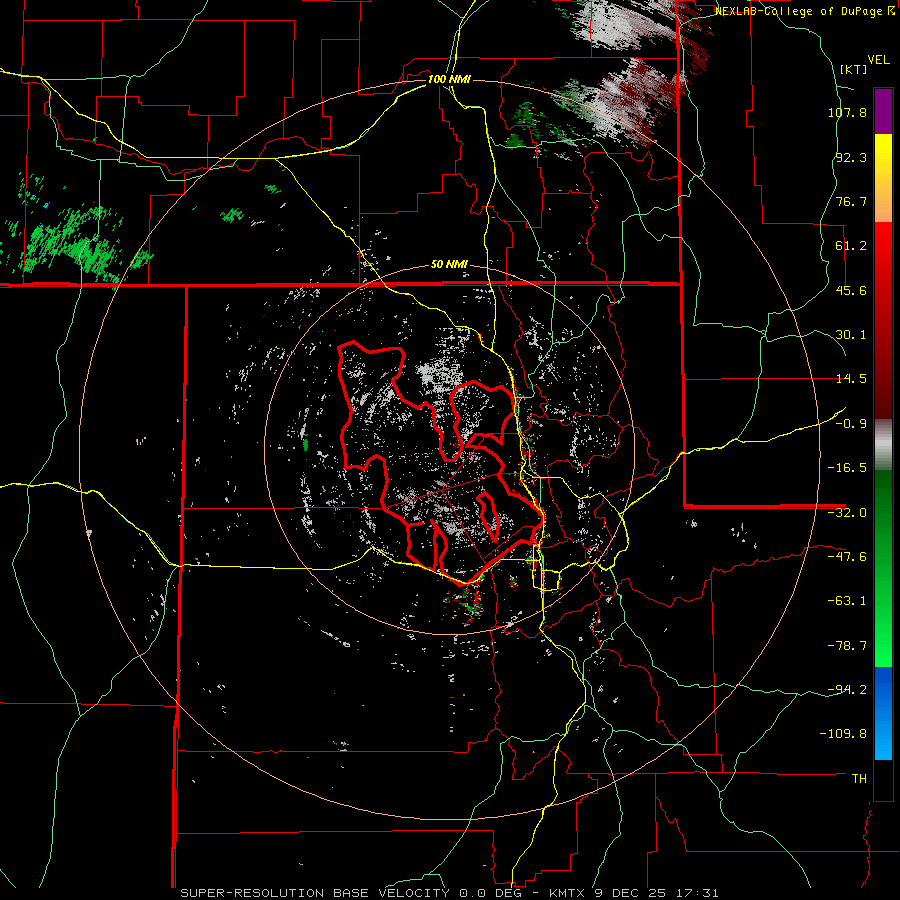Viewport: 900px width, 900px height.
Task: Click the NEXLAB-College of DuPage label
Action: (x=804, y=11)
